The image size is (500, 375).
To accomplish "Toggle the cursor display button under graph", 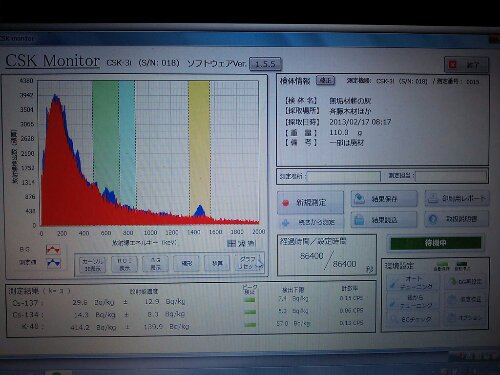I will pyautogui.click(x=93, y=264).
